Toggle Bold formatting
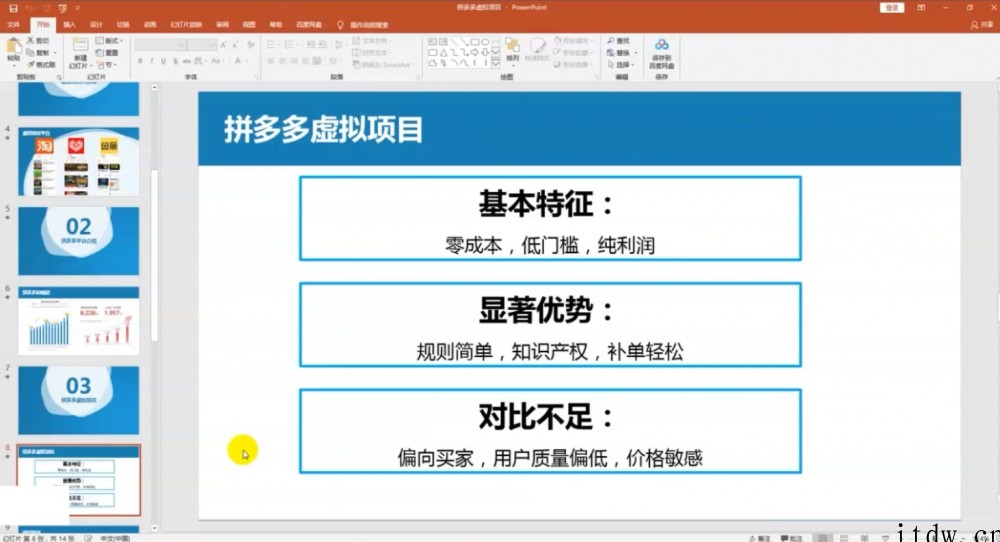The image size is (1000, 542). click(140, 61)
